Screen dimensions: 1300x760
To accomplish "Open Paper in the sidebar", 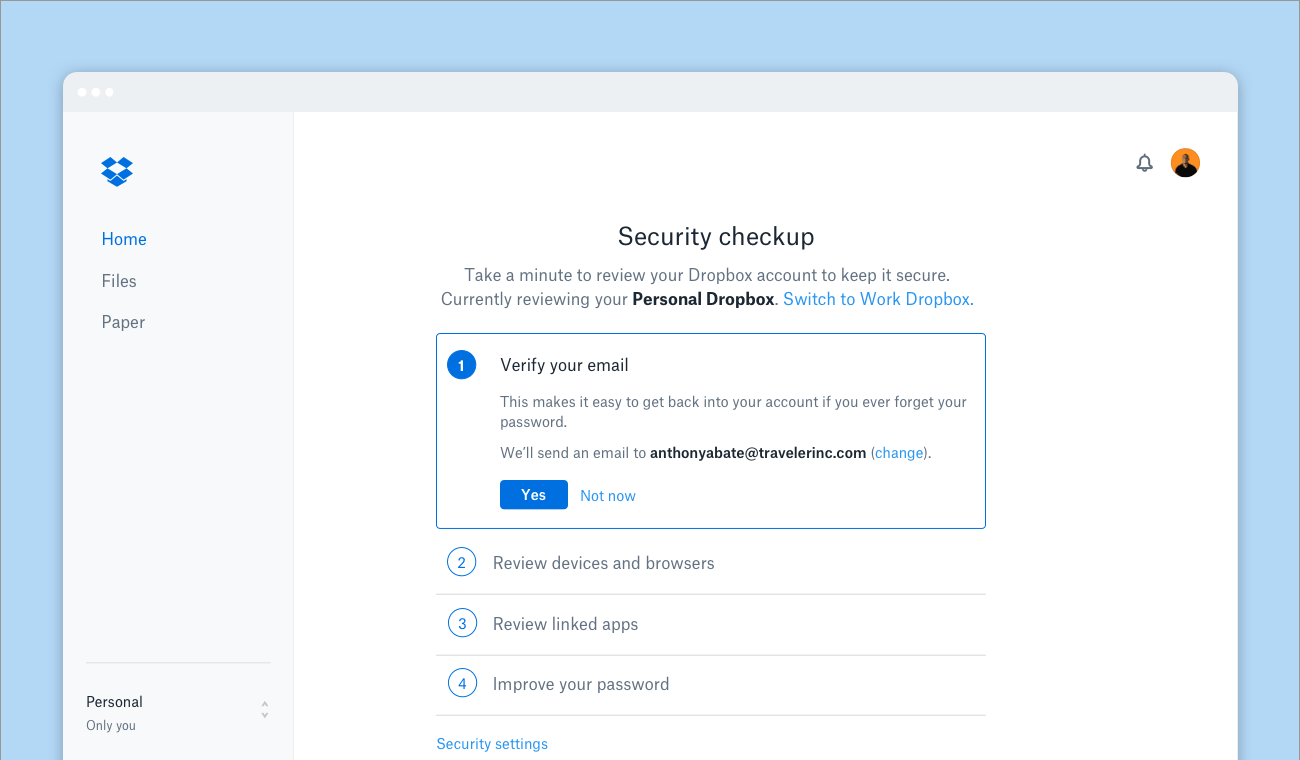I will click(123, 322).
